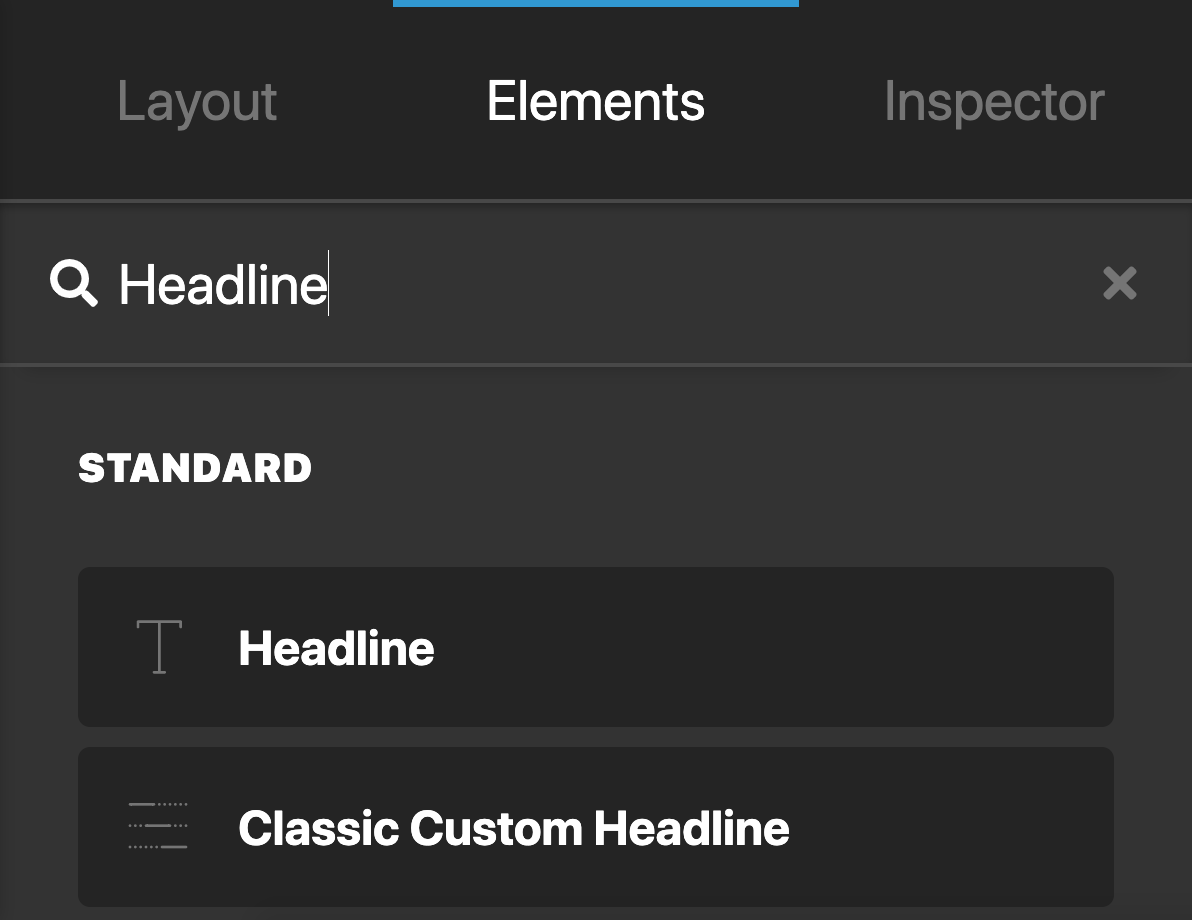The image size is (1192, 920).
Task: Click the search icon inside the search bar
Action: point(71,284)
